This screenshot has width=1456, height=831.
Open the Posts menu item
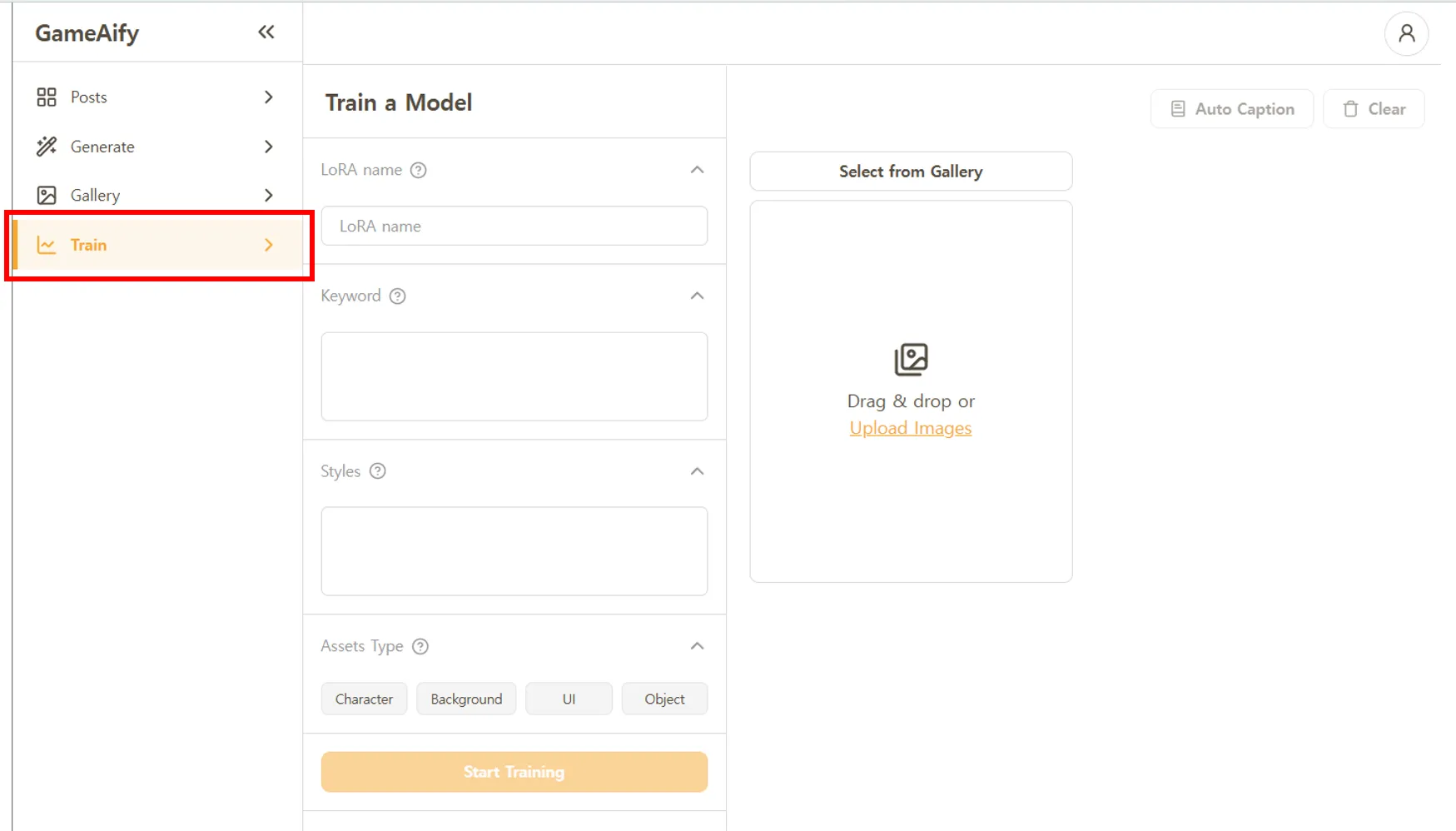click(157, 97)
